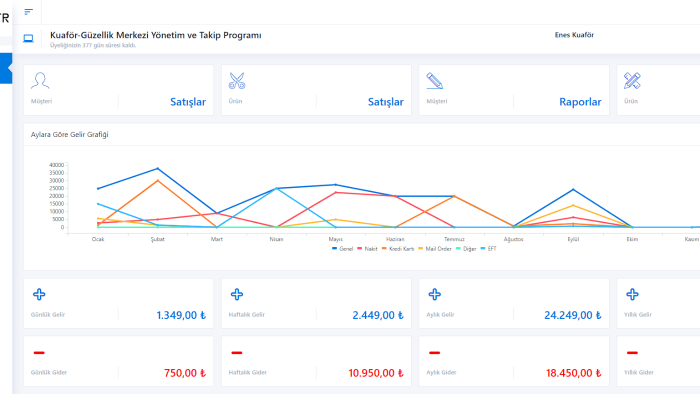700x394 pixels.
Task: Toggle the Nakit series in chart legend
Action: (367, 249)
